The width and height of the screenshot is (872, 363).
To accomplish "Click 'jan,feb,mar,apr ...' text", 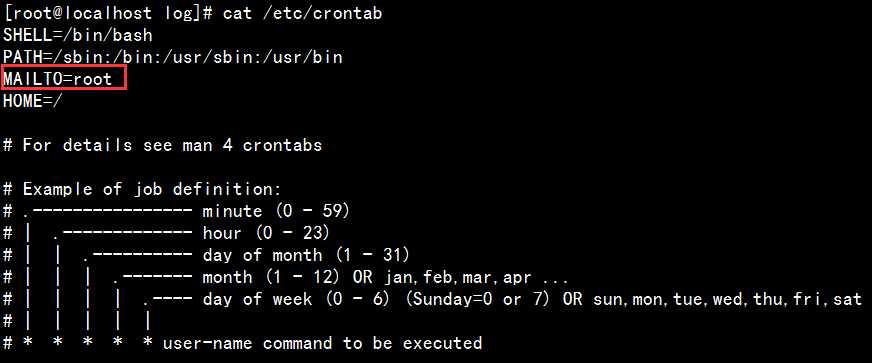I will tap(476, 277).
